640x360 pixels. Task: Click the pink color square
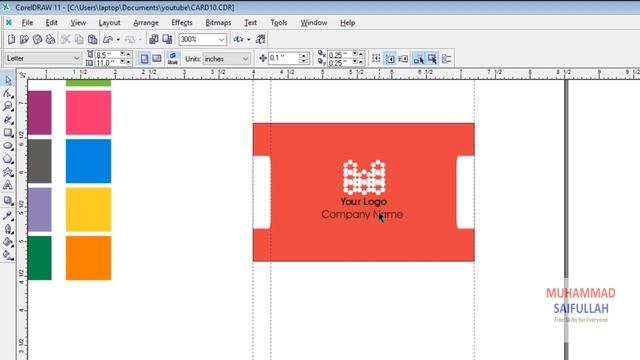[x=88, y=113]
